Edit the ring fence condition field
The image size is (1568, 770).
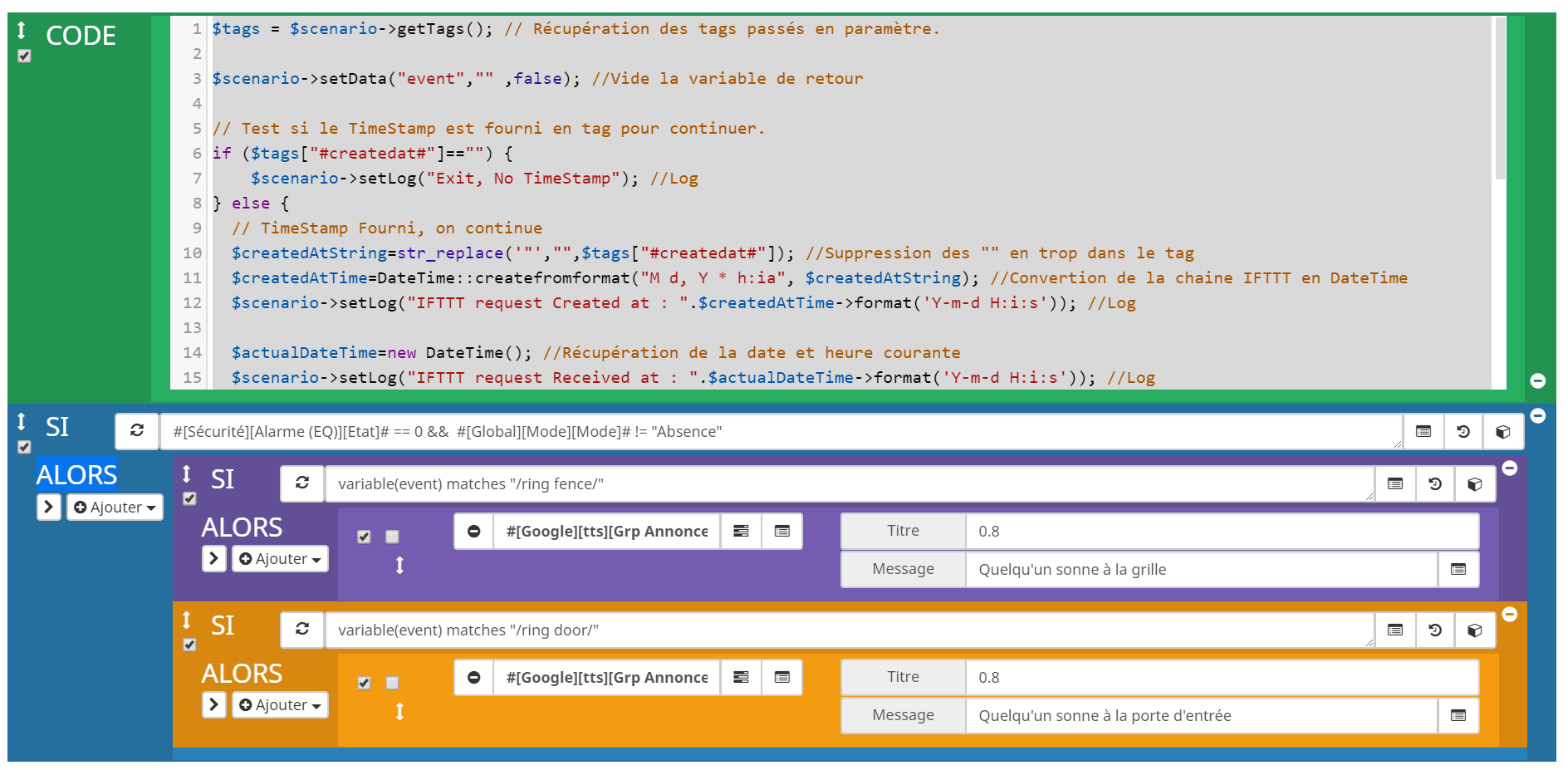coord(850,484)
